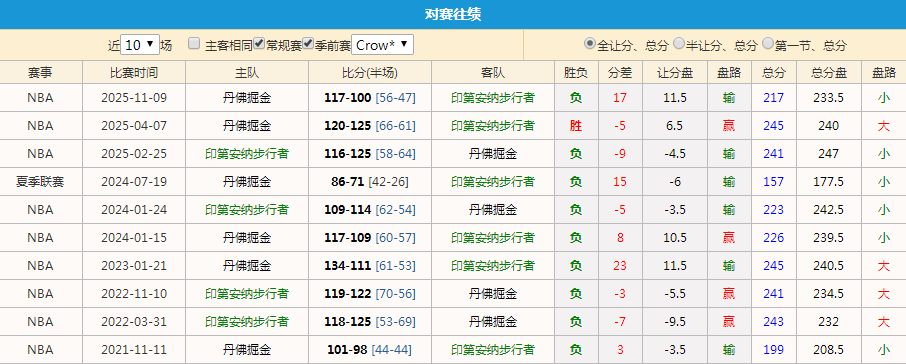Select the 半让分、总分 radio button
Screen dimensions: 906x364
point(679,43)
